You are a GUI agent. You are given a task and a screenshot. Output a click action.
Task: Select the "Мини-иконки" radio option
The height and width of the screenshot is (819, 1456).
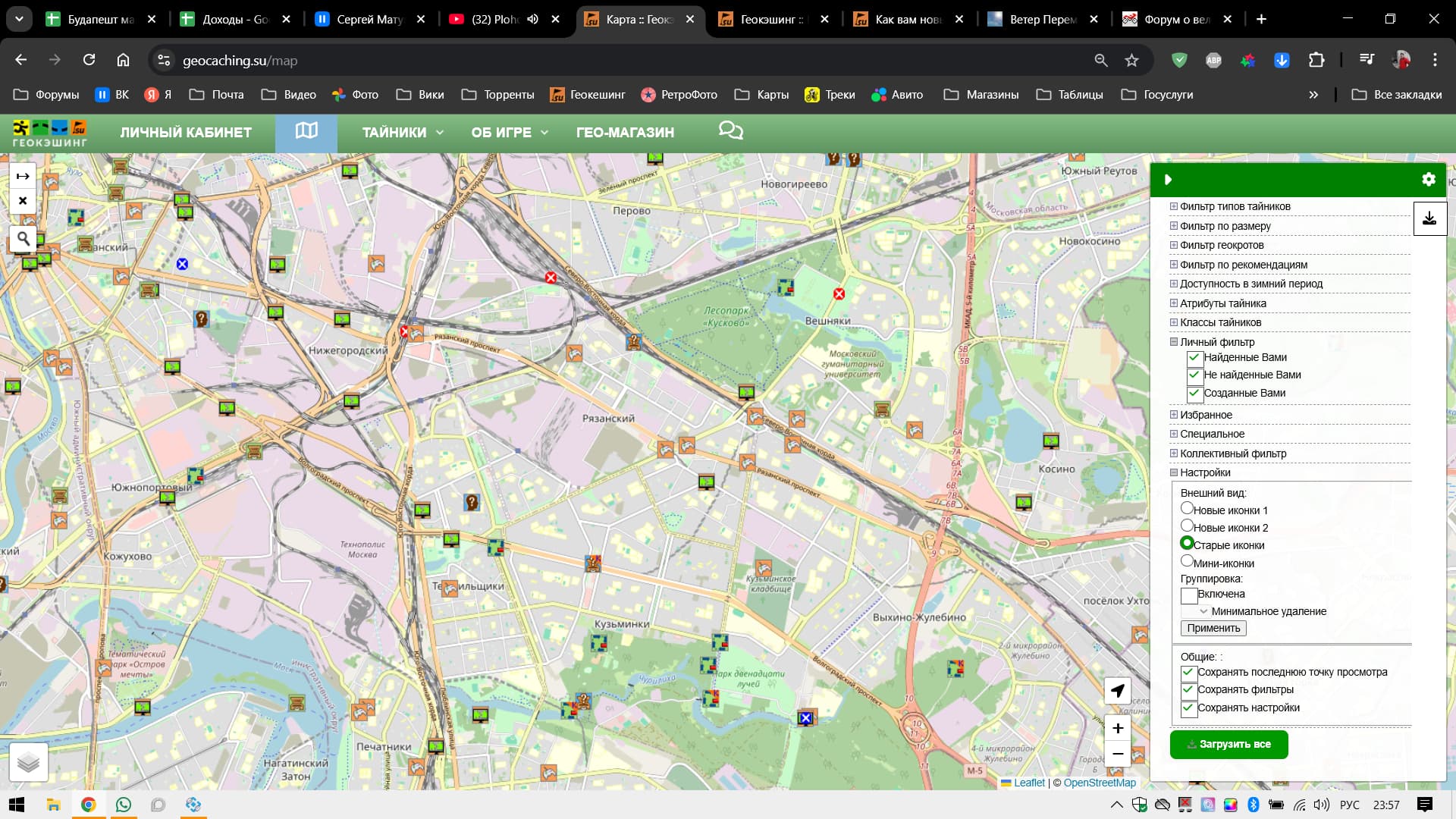point(1187,561)
